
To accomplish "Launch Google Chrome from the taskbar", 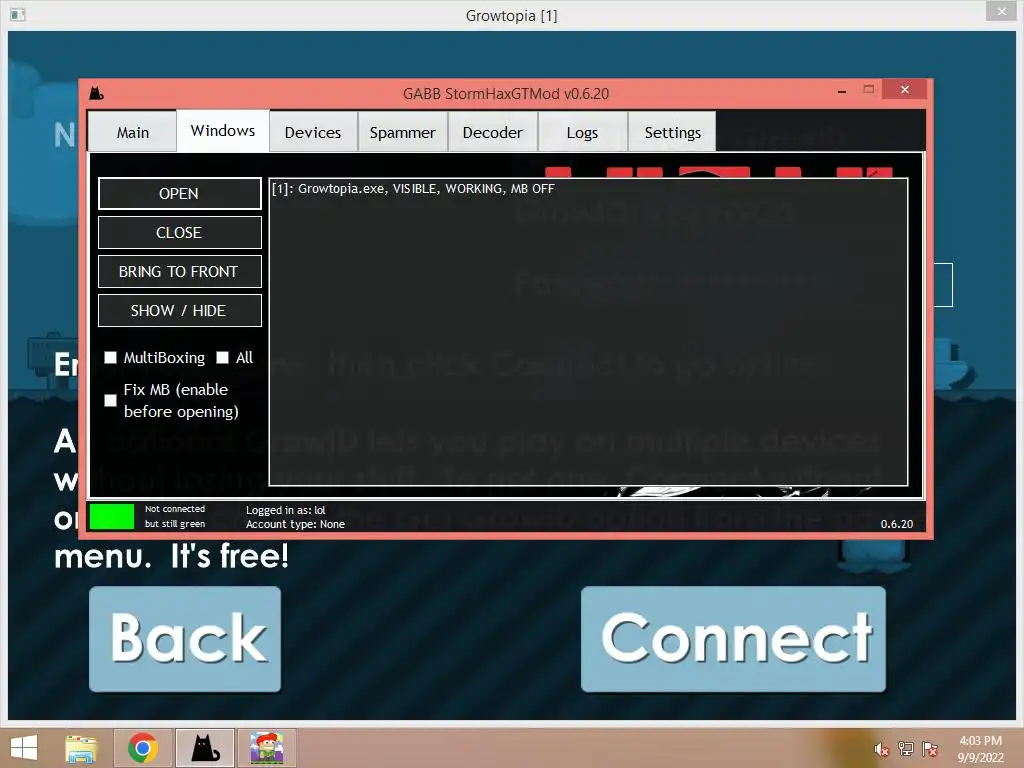I will (143, 748).
